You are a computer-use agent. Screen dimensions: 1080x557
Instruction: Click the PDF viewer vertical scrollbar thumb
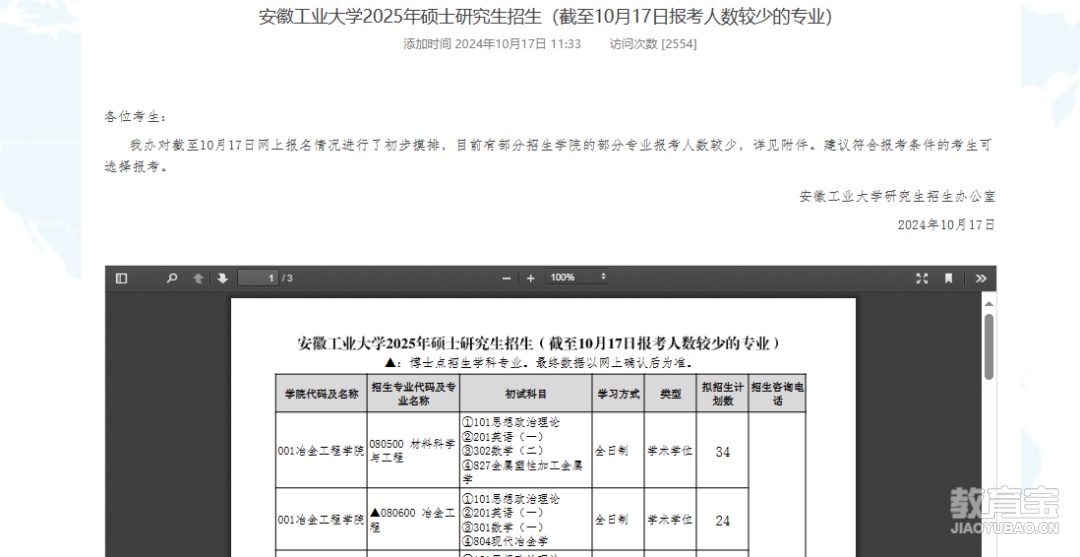click(x=988, y=346)
